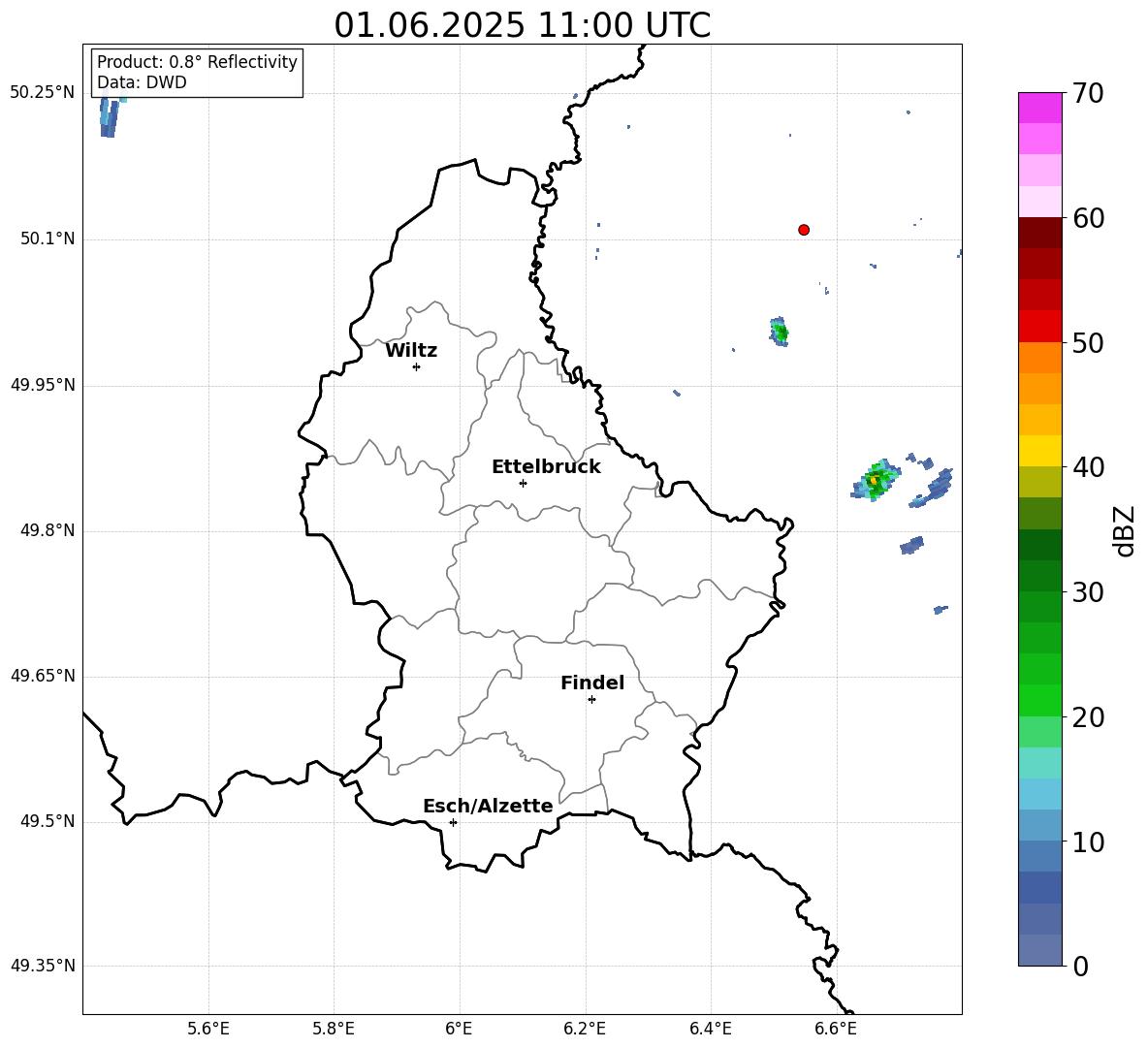Click the colorbar tick value 50

point(1088,342)
